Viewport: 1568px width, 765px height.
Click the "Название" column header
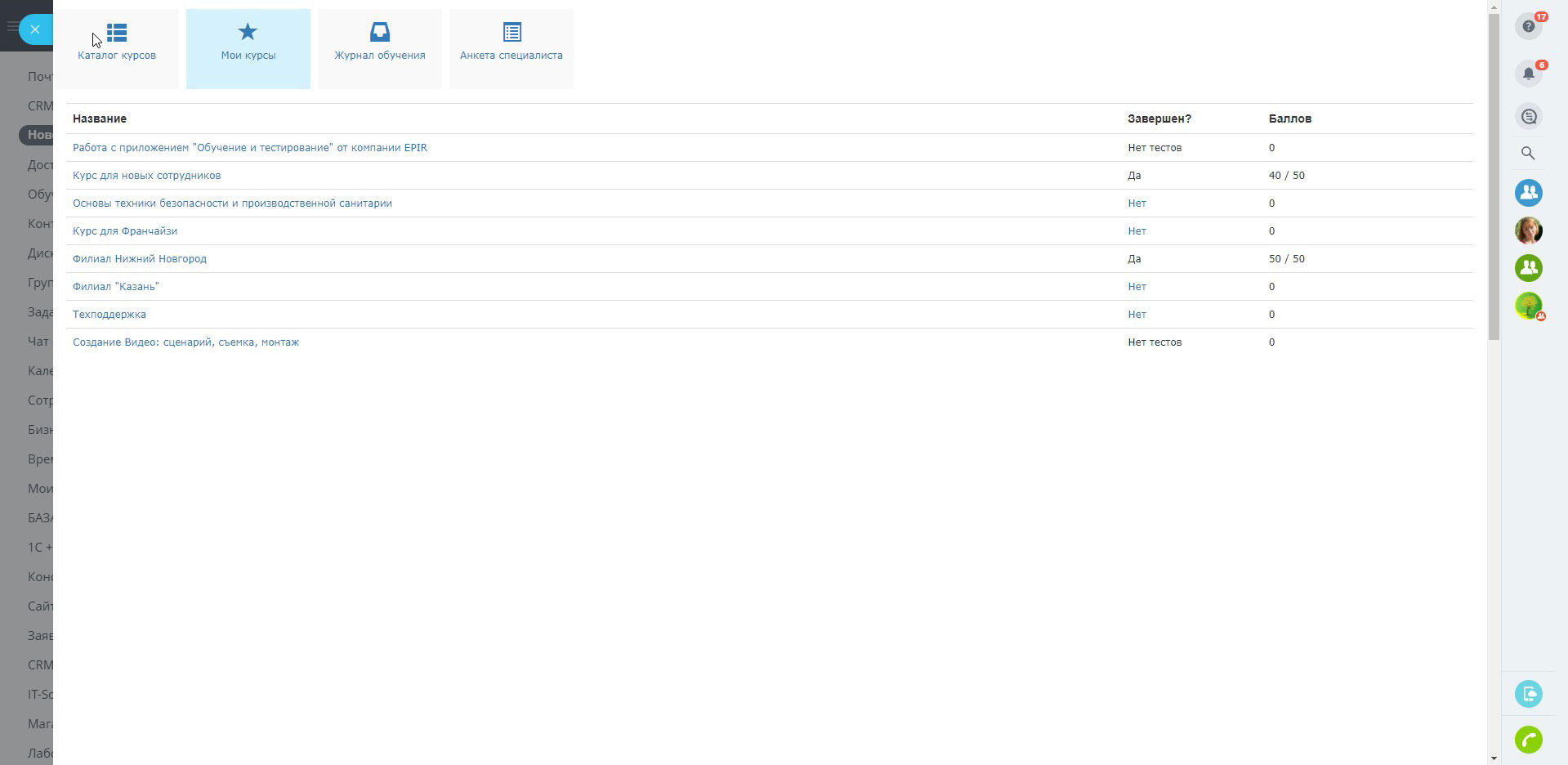[100, 119]
